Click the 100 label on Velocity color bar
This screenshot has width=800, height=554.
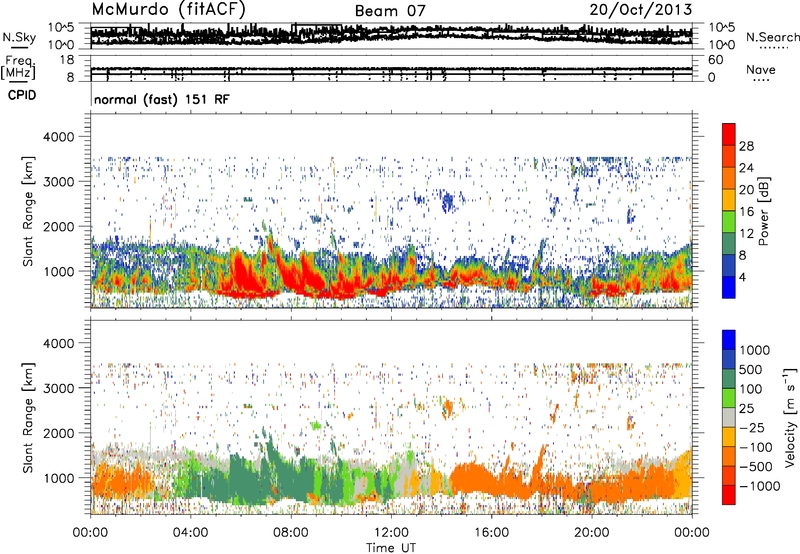point(751,389)
